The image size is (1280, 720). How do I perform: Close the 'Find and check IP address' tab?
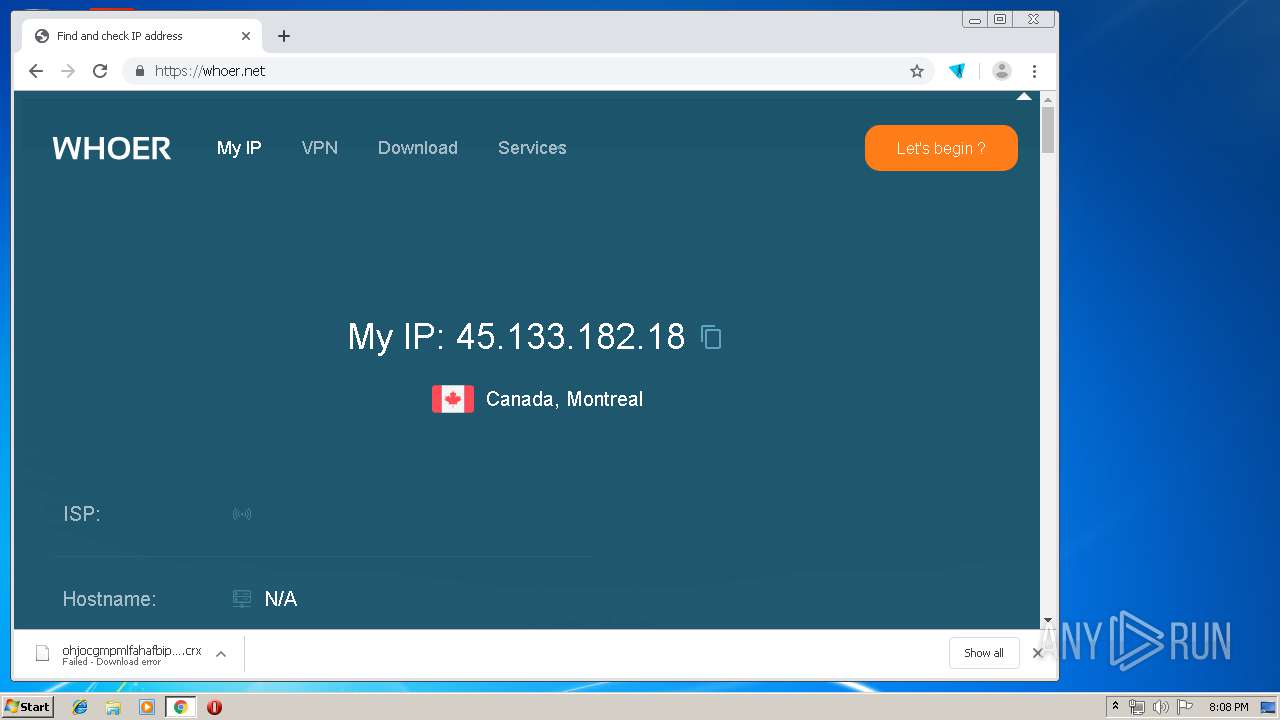coord(246,36)
